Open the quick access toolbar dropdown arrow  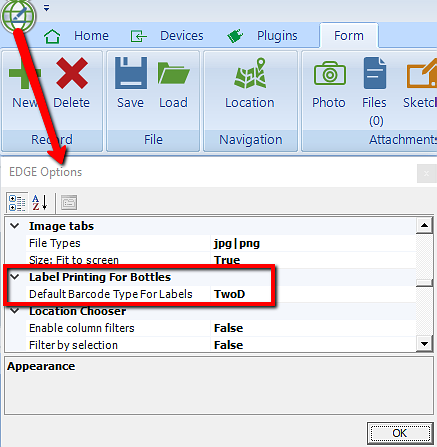coord(47,8)
